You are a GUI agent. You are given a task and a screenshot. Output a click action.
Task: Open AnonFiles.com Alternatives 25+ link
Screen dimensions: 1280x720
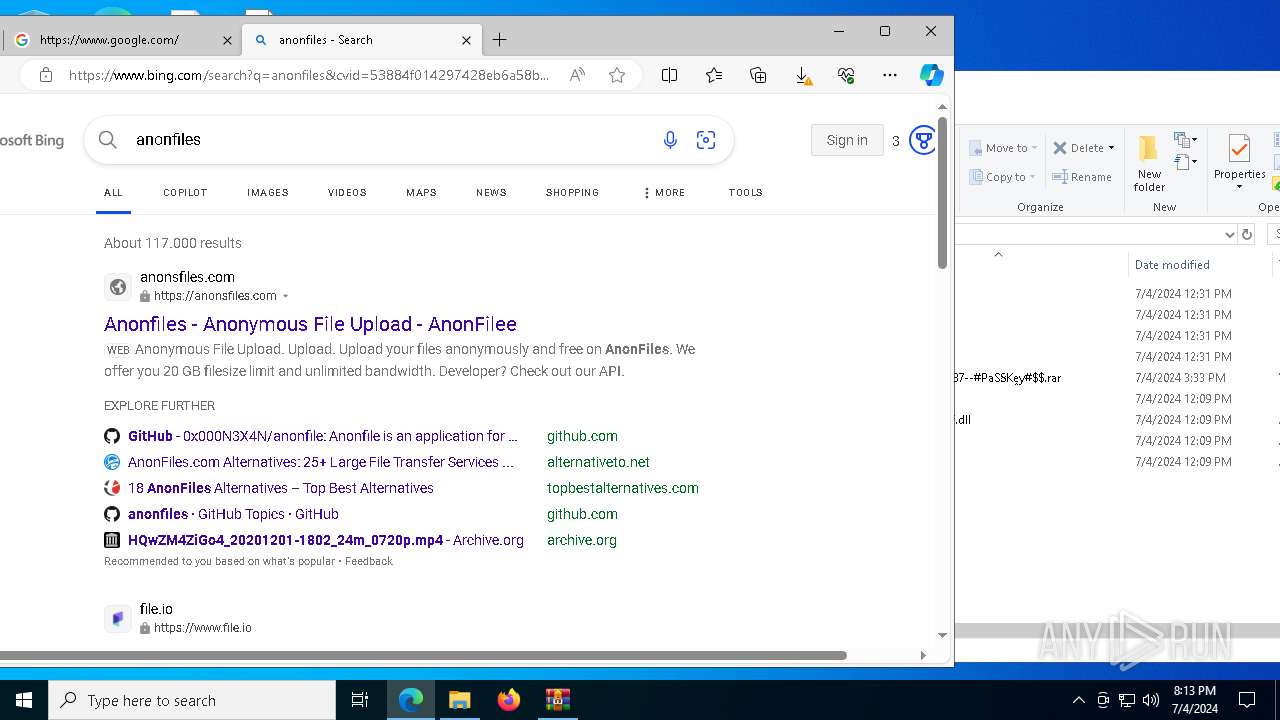[321, 462]
